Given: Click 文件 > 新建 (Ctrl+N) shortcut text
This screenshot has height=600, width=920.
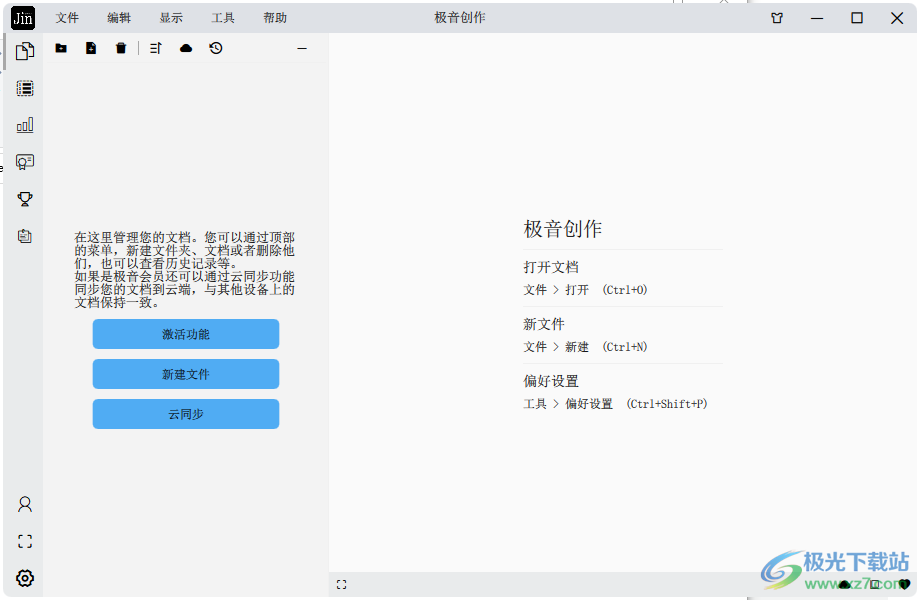Looking at the screenshot, I should 586,347.
